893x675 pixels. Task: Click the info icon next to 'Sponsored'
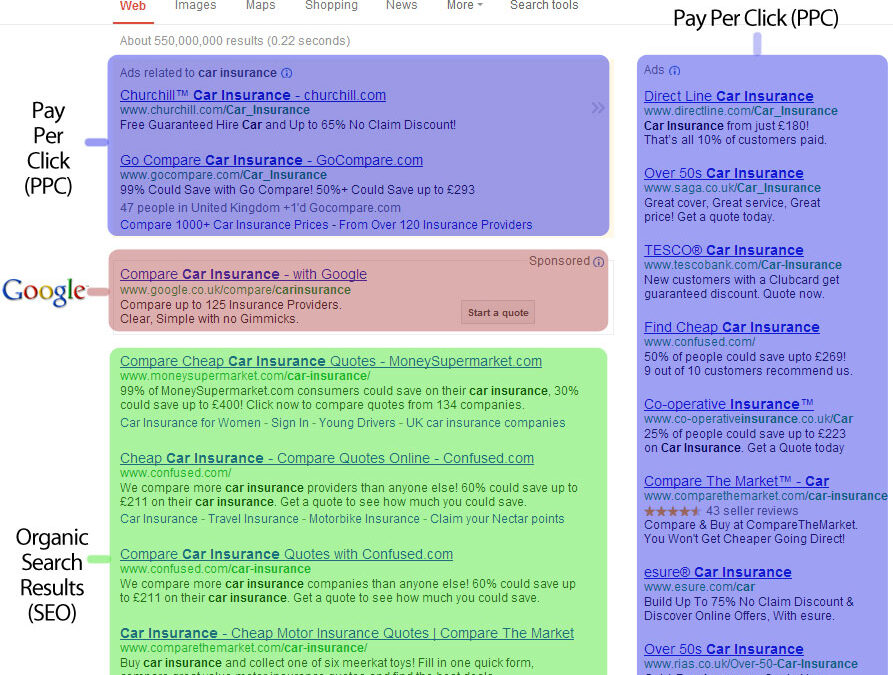click(x=599, y=261)
